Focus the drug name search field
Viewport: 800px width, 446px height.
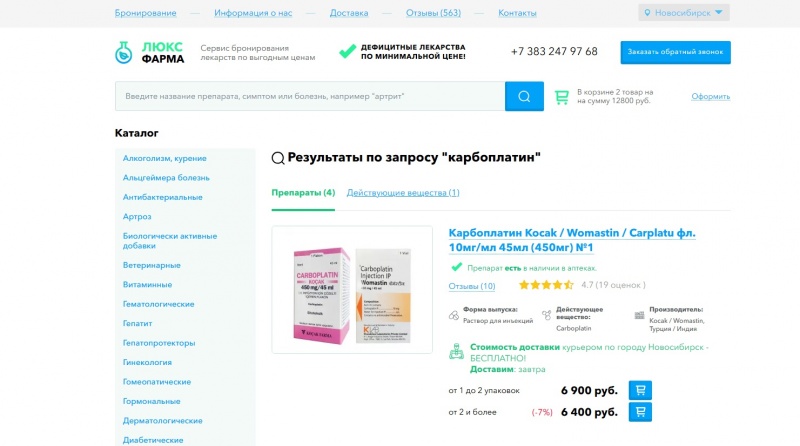pos(310,96)
